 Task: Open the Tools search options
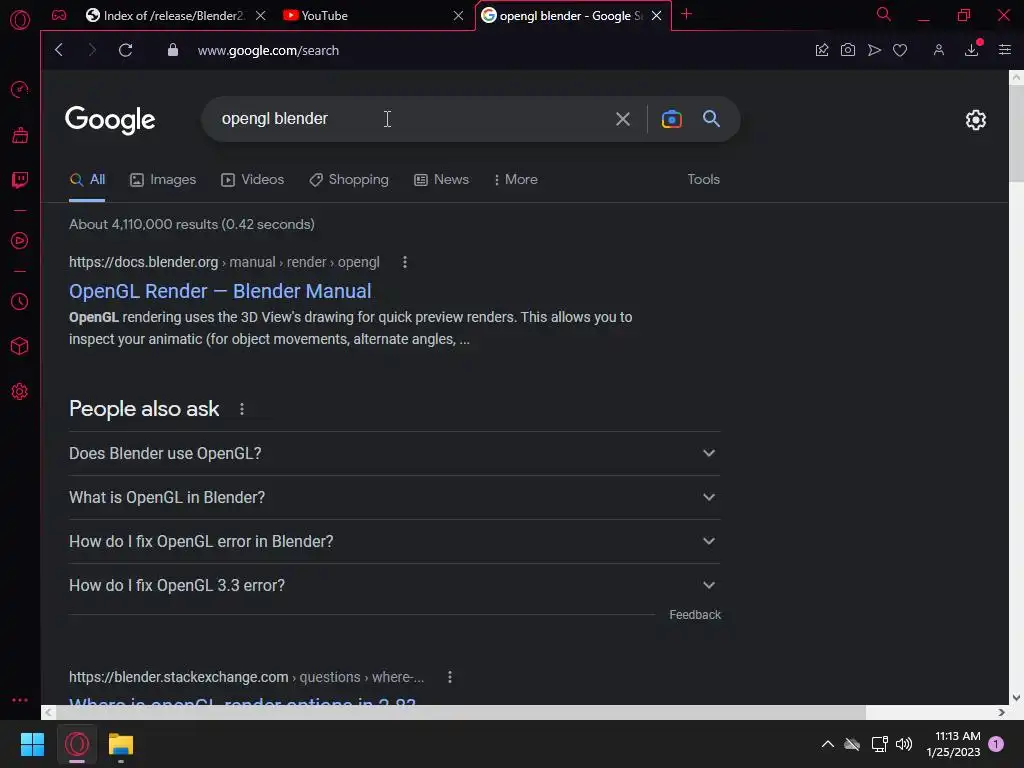coord(703,179)
